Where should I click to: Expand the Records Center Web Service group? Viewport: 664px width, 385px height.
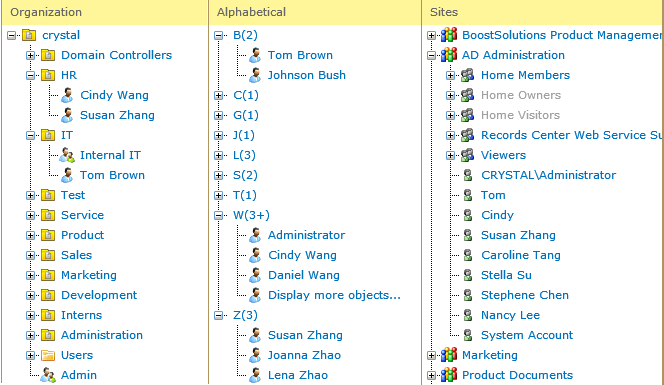[x=450, y=136]
